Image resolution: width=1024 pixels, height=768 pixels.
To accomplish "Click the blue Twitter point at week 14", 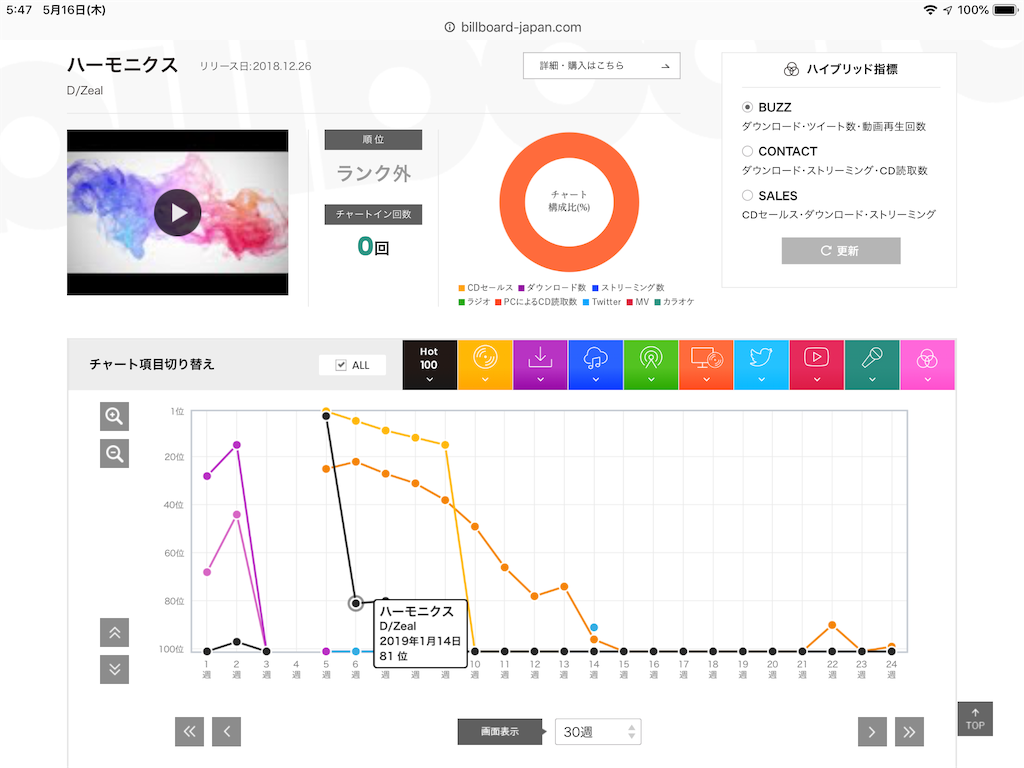I will [x=594, y=627].
